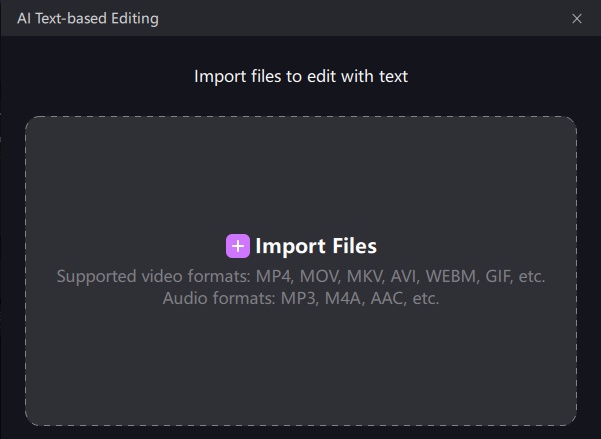Image resolution: width=601 pixels, height=439 pixels.
Task: Click empty space above Import Files
Action: (300, 180)
